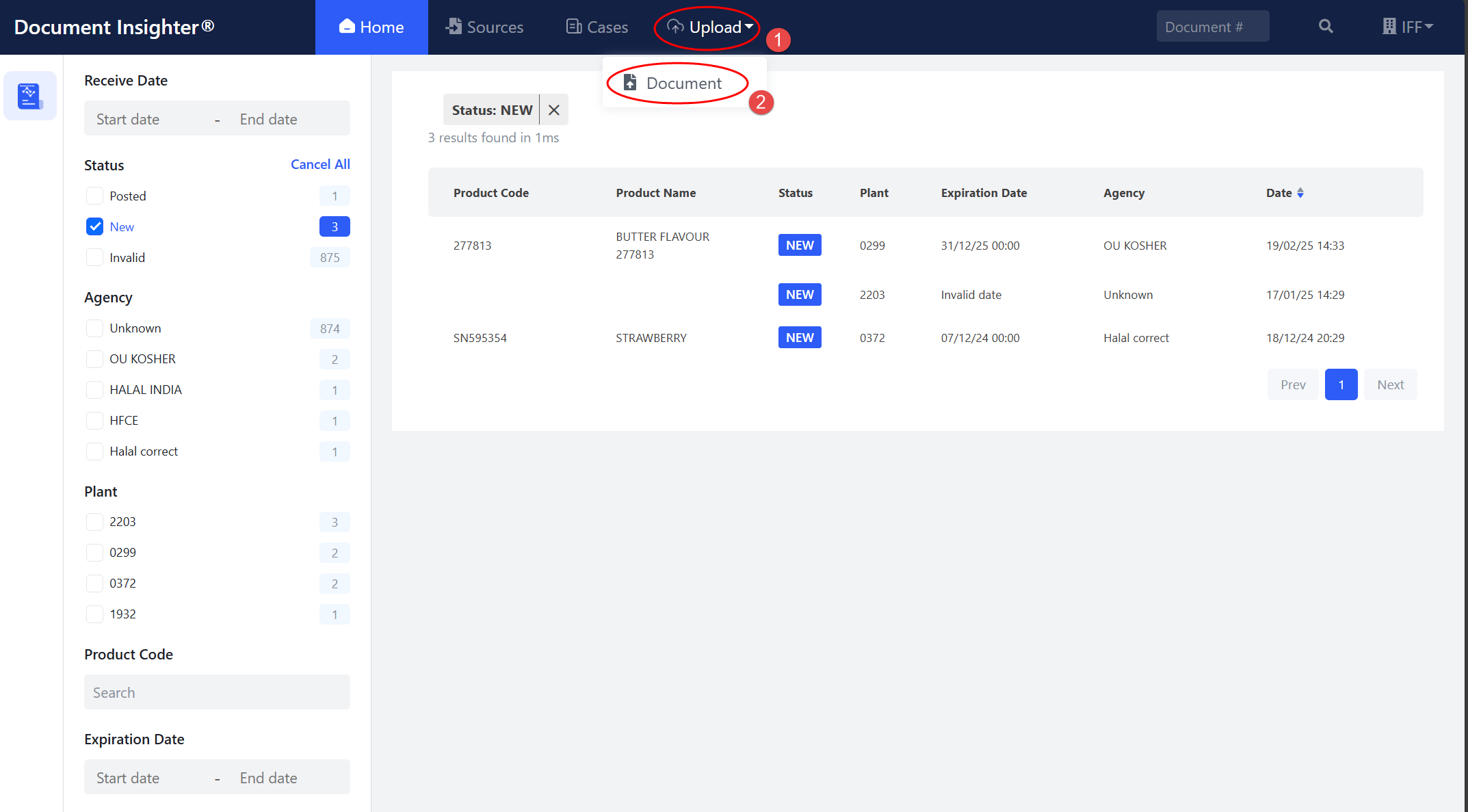
Task: Expand the Upload dropdown arrow
Action: (750, 27)
